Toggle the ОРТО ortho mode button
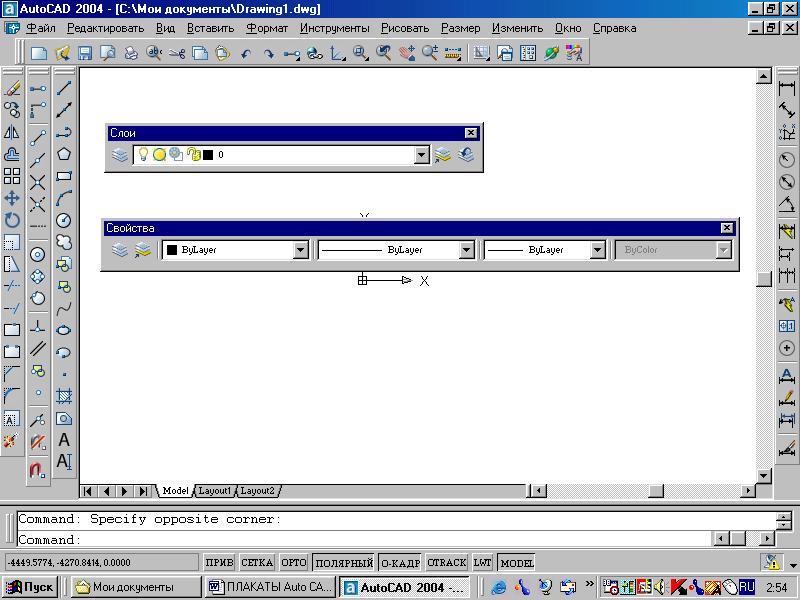This screenshot has width=800, height=600. 294,563
